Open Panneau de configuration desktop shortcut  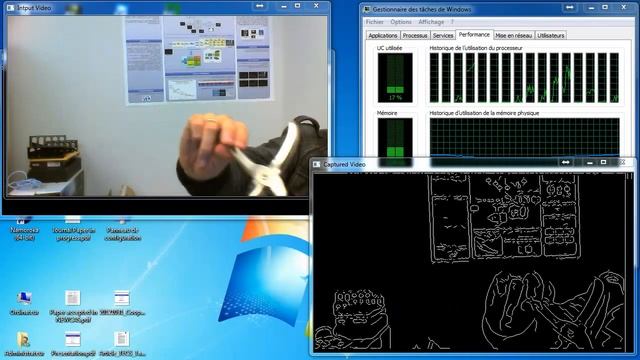(122, 229)
